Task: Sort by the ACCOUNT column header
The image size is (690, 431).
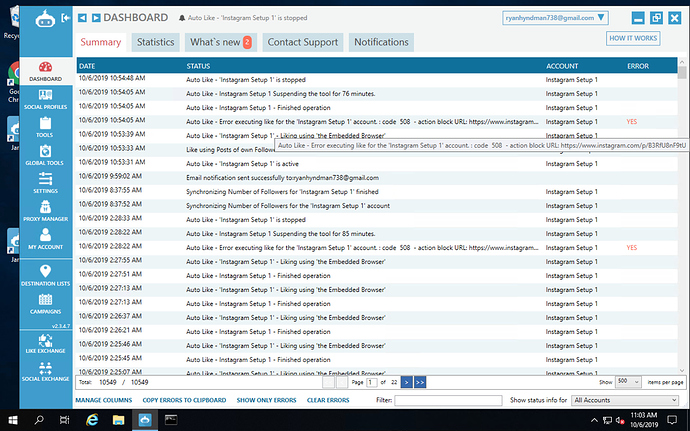Action: click(562, 66)
